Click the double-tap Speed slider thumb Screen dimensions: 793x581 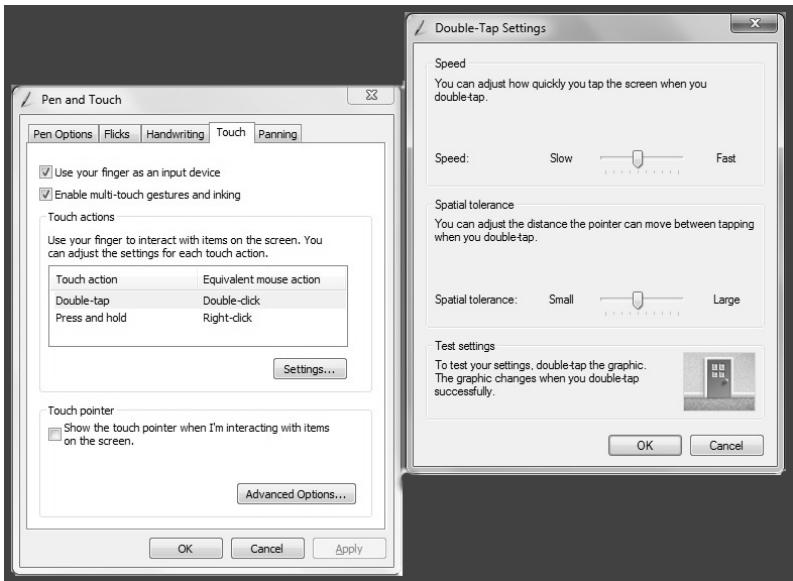[x=638, y=158]
